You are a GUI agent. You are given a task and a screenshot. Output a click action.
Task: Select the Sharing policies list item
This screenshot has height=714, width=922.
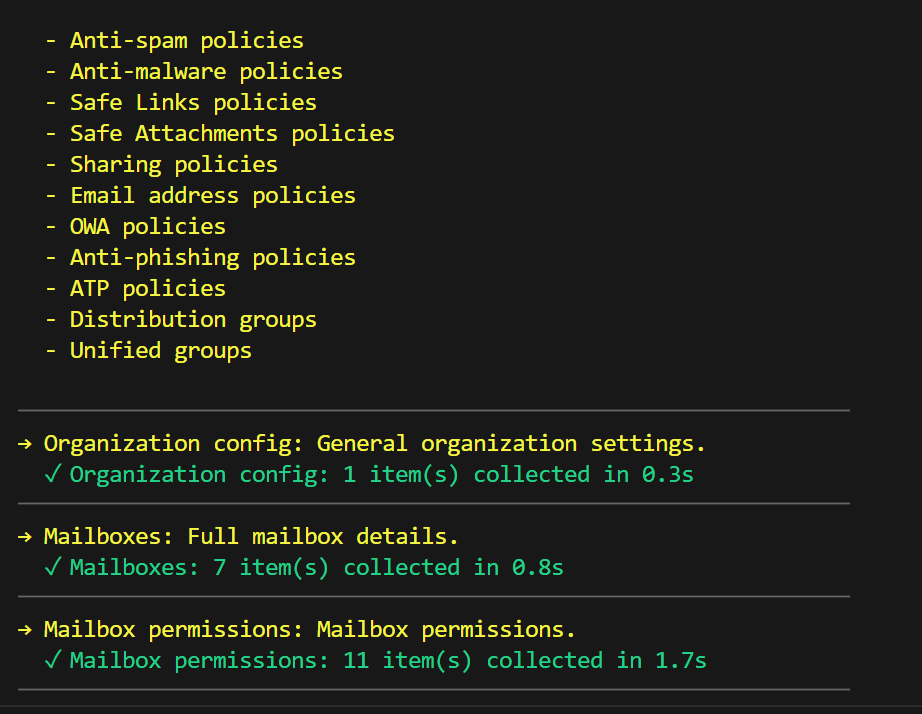click(173, 165)
